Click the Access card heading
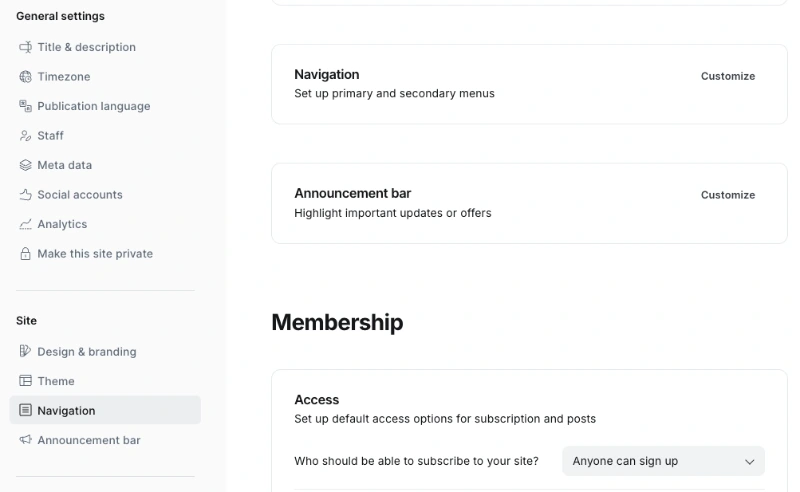Viewport: 800px width, 492px height. click(316, 399)
